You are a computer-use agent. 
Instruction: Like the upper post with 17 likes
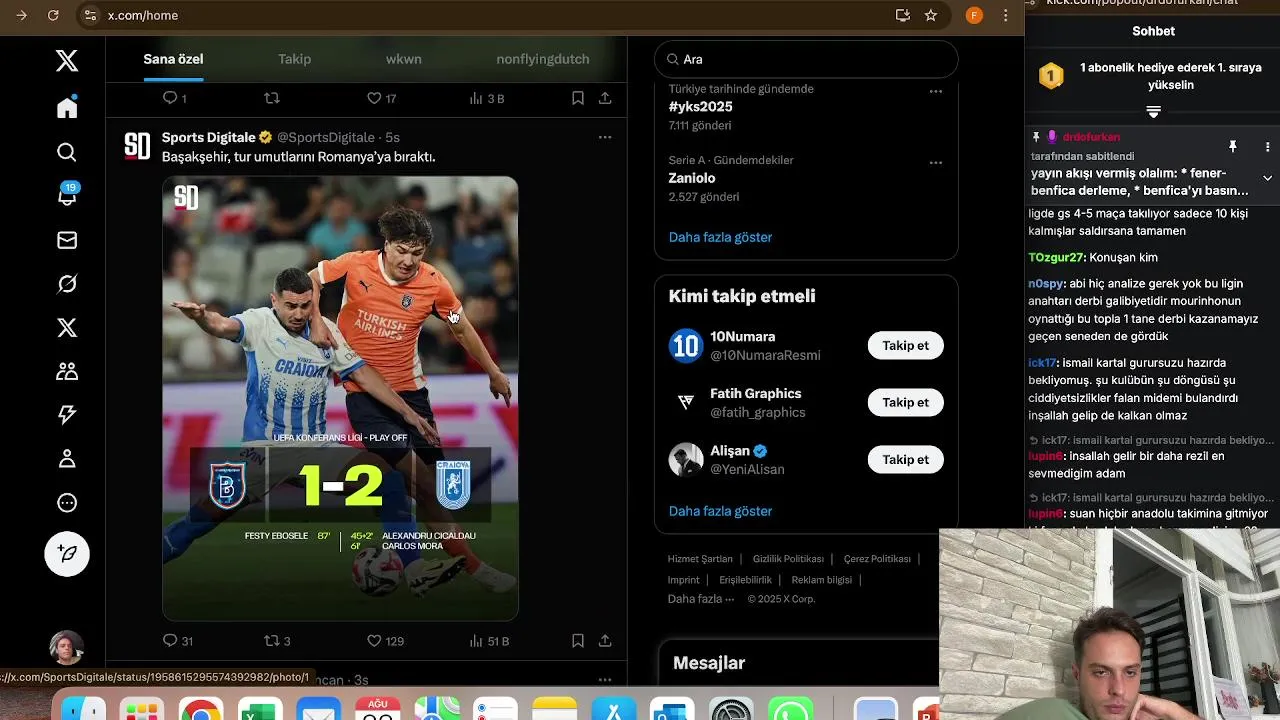pos(381,98)
